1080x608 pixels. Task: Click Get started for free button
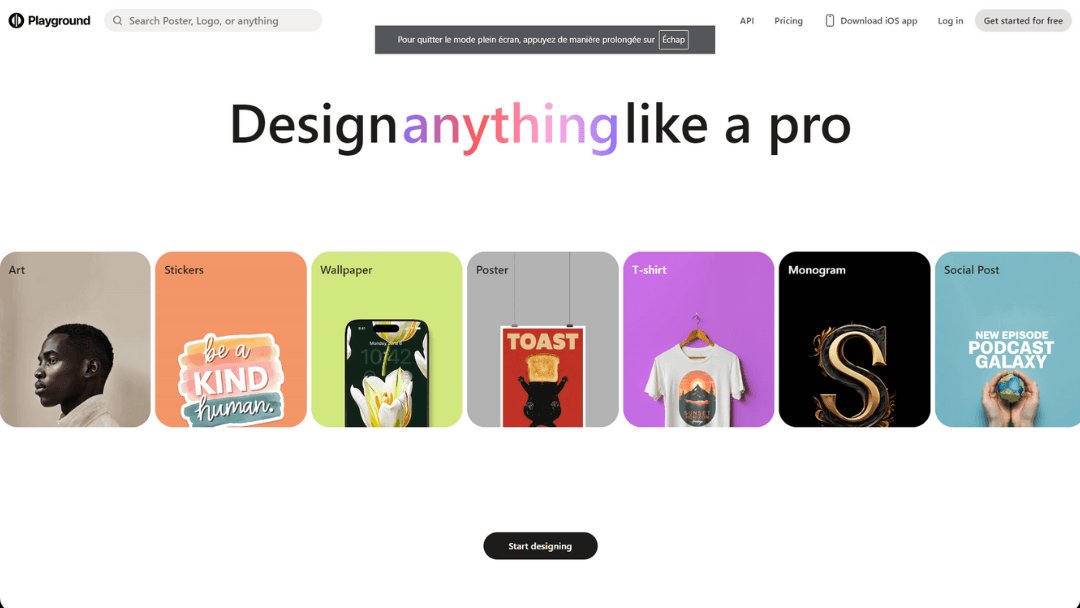(1023, 21)
